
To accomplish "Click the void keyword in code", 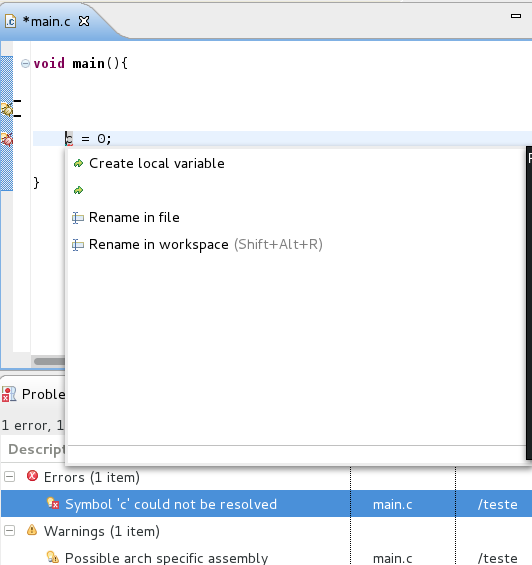I will (x=49, y=63).
